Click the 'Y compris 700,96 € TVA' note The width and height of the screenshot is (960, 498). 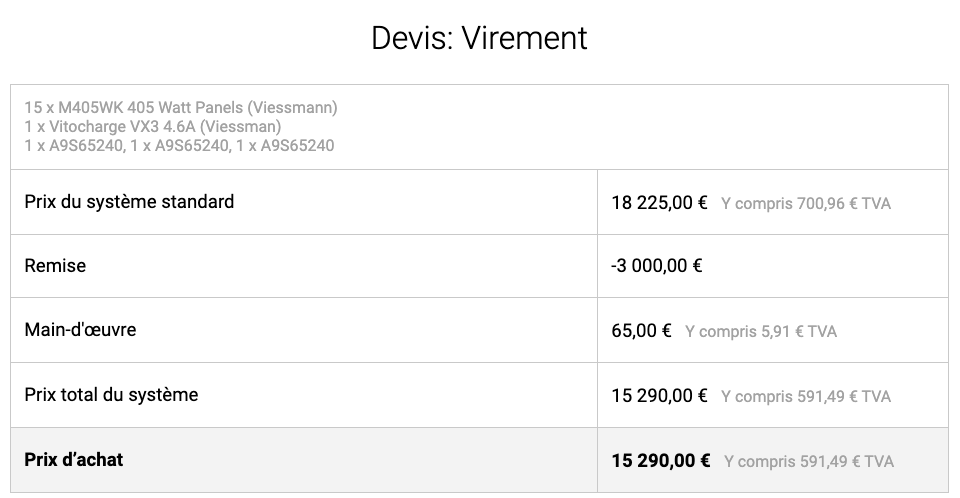pos(806,203)
